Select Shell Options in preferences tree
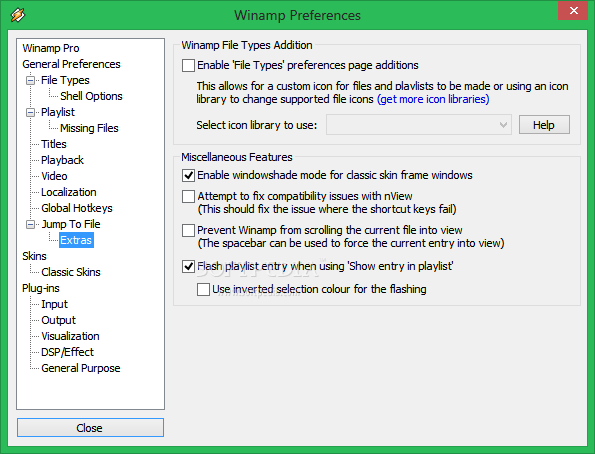Image resolution: width=595 pixels, height=454 pixels. point(91,96)
